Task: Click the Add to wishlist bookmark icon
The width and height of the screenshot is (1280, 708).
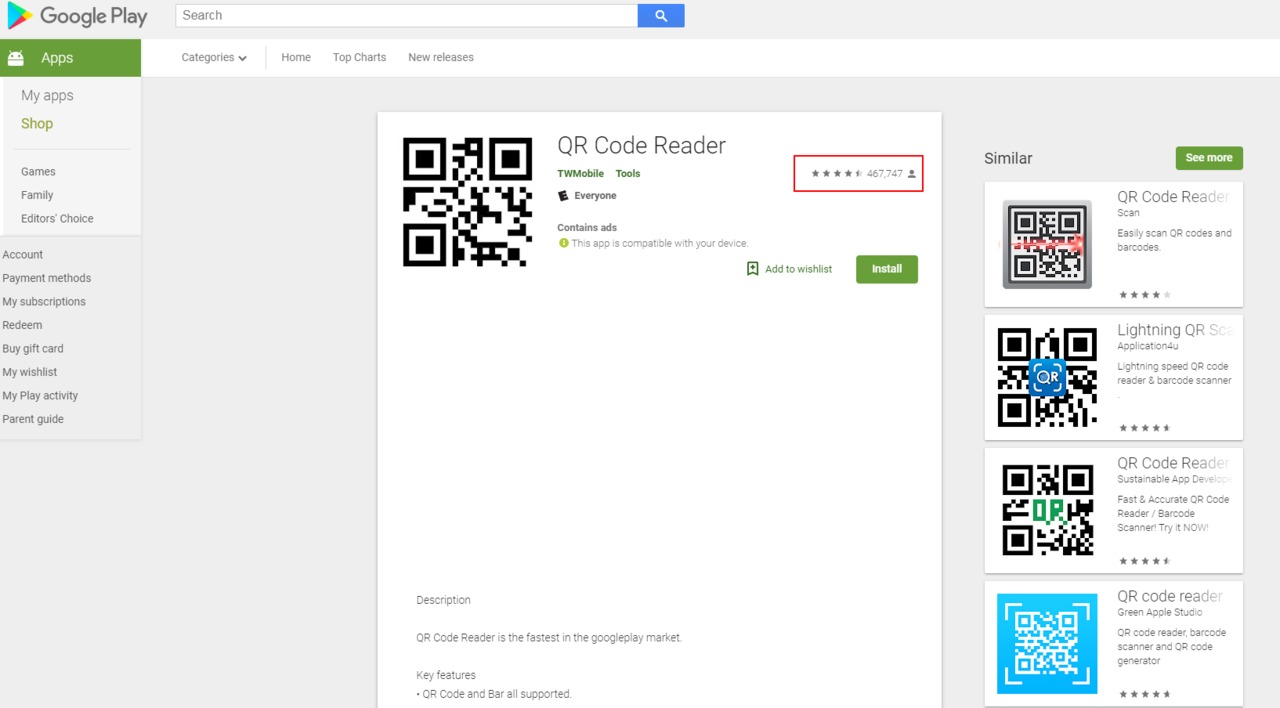Action: point(753,269)
